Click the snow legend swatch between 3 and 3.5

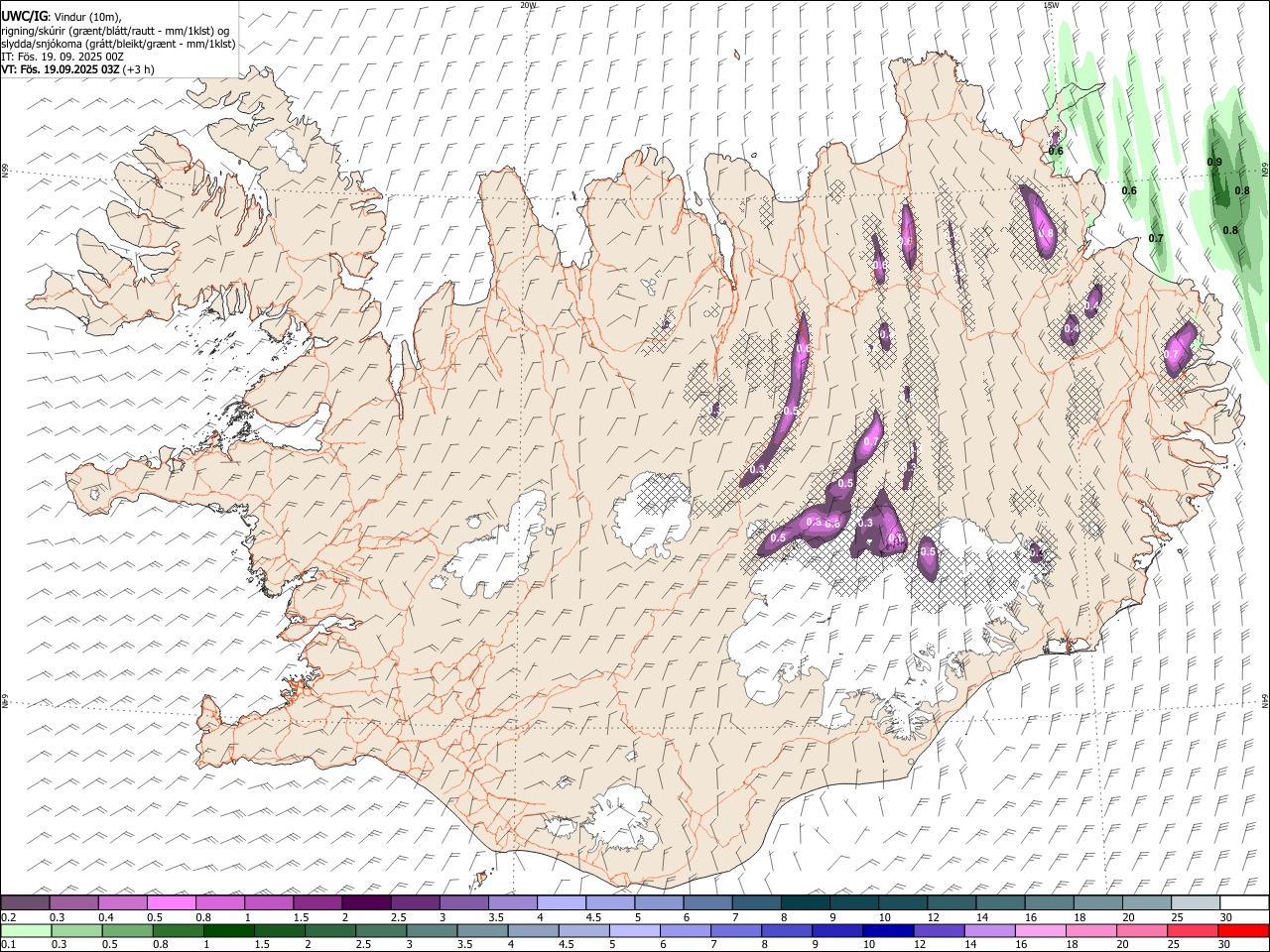tap(463, 902)
